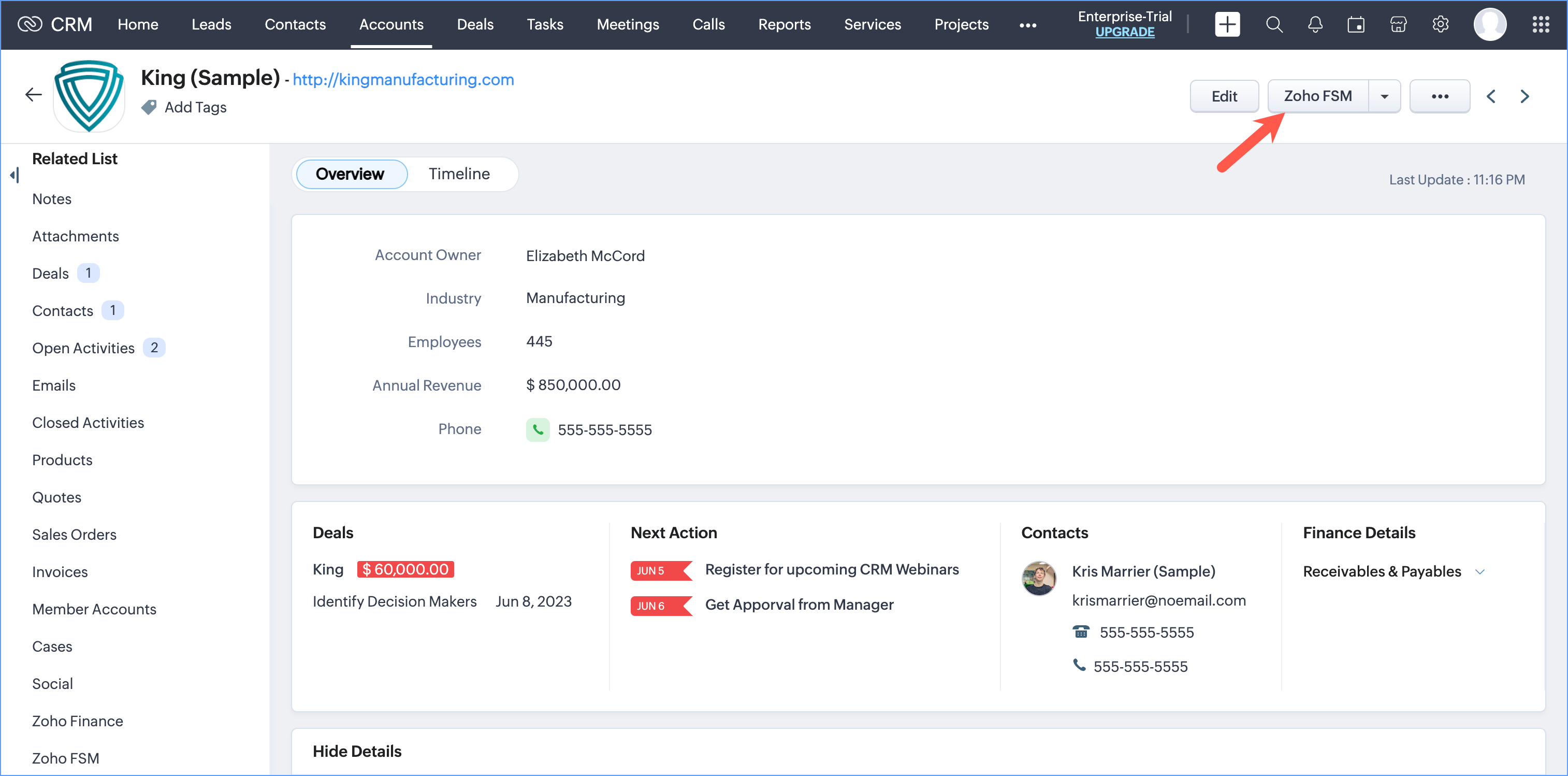Viewport: 1568px width, 776px height.
Task: Go back using the left arrow
Action: (34, 94)
